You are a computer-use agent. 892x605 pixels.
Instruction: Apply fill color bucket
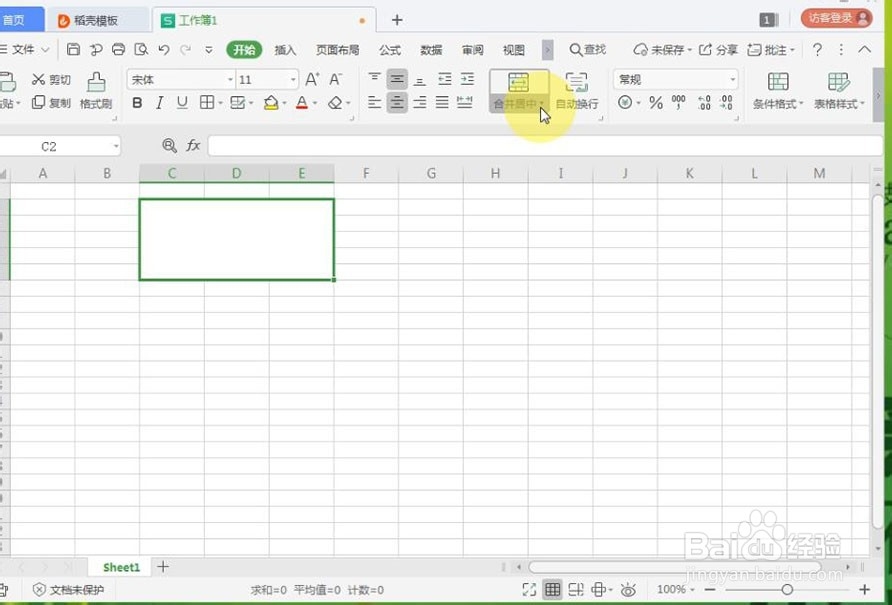(271, 103)
